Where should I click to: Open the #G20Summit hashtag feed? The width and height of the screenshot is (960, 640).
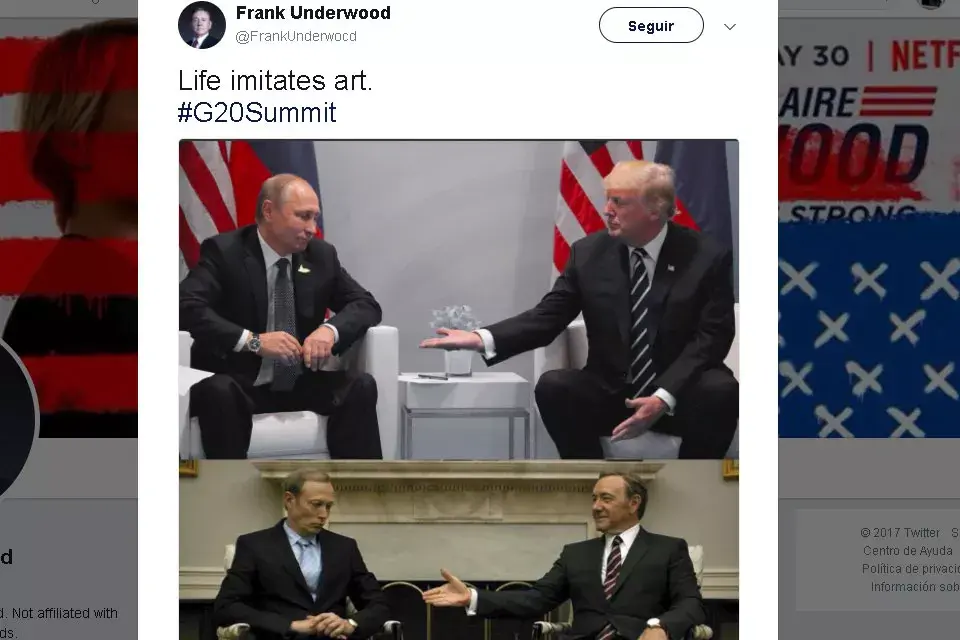click(257, 113)
